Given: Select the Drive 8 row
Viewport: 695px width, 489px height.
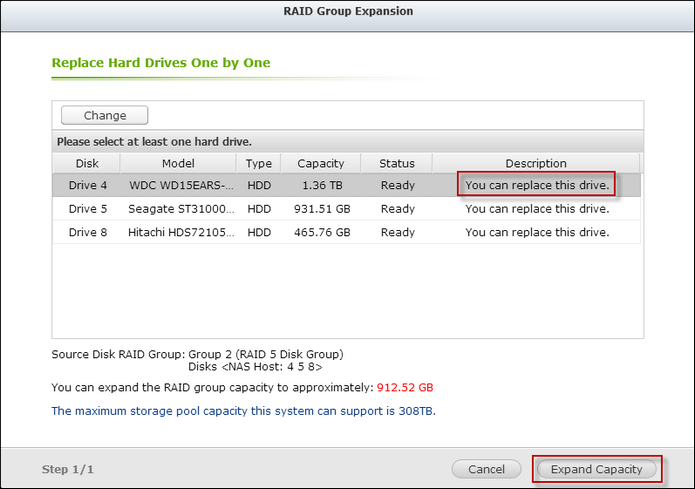Looking at the screenshot, I should click(x=88, y=232).
